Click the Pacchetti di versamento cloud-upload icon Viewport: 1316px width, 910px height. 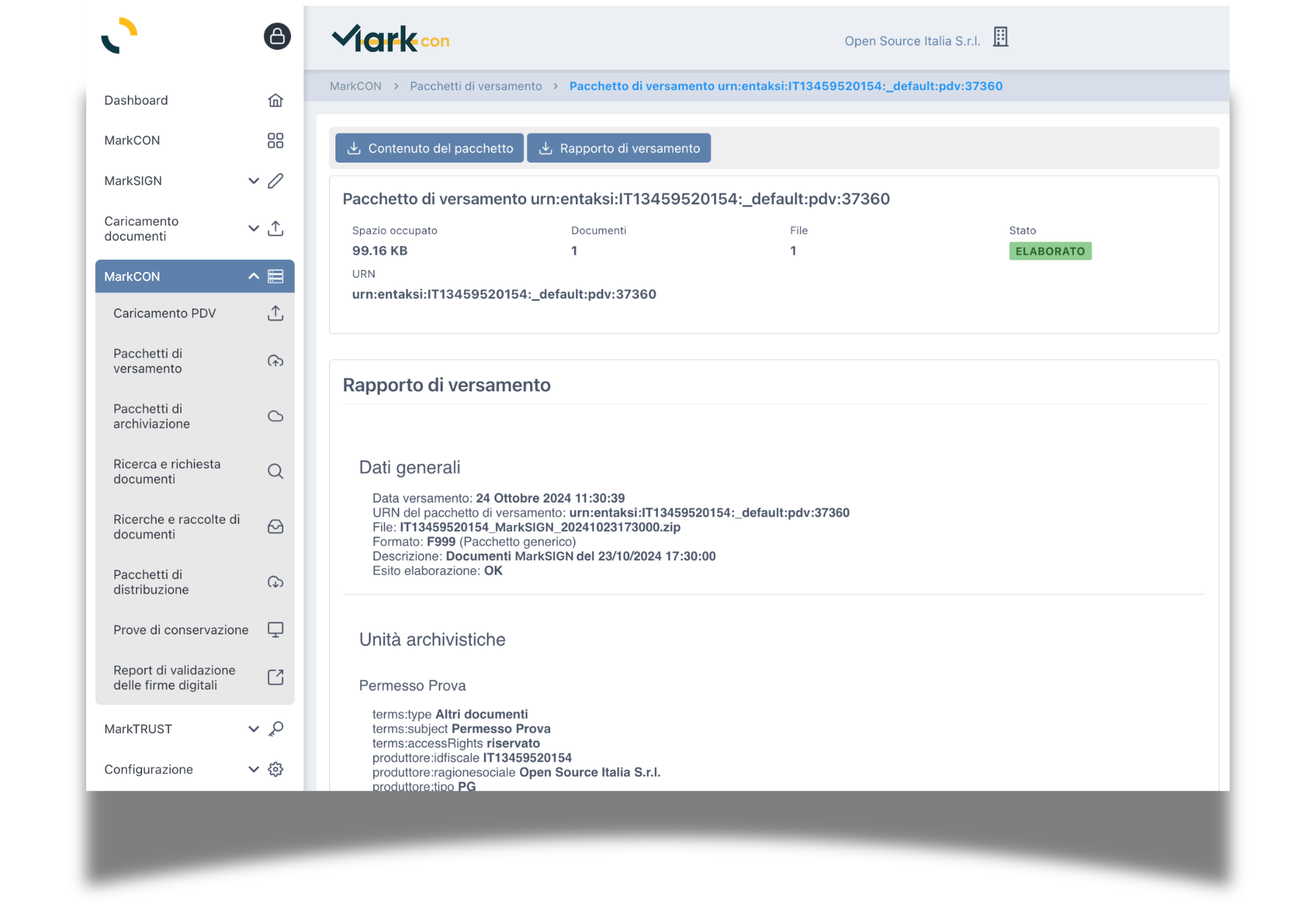coord(276,361)
